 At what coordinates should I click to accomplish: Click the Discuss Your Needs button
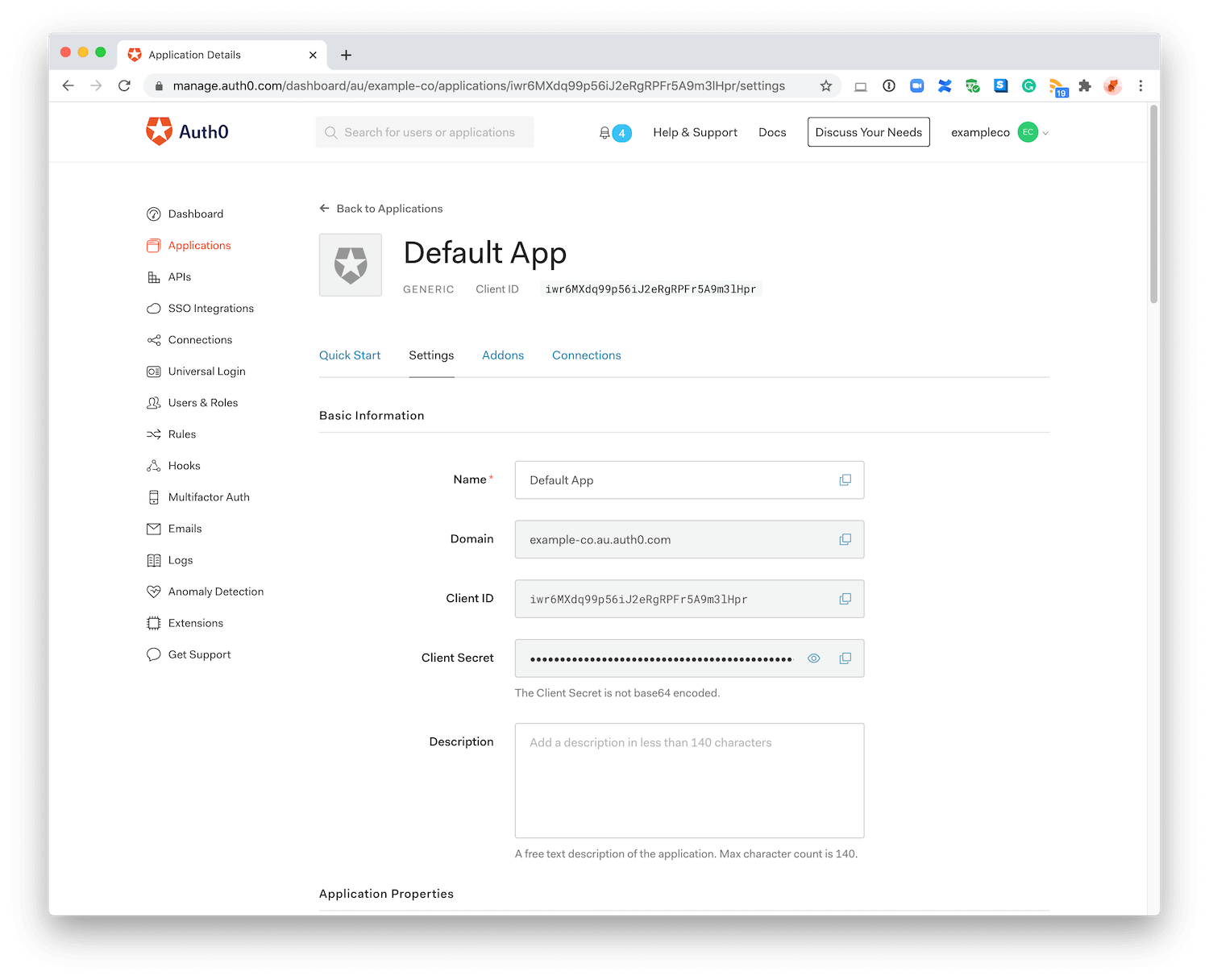pos(869,132)
